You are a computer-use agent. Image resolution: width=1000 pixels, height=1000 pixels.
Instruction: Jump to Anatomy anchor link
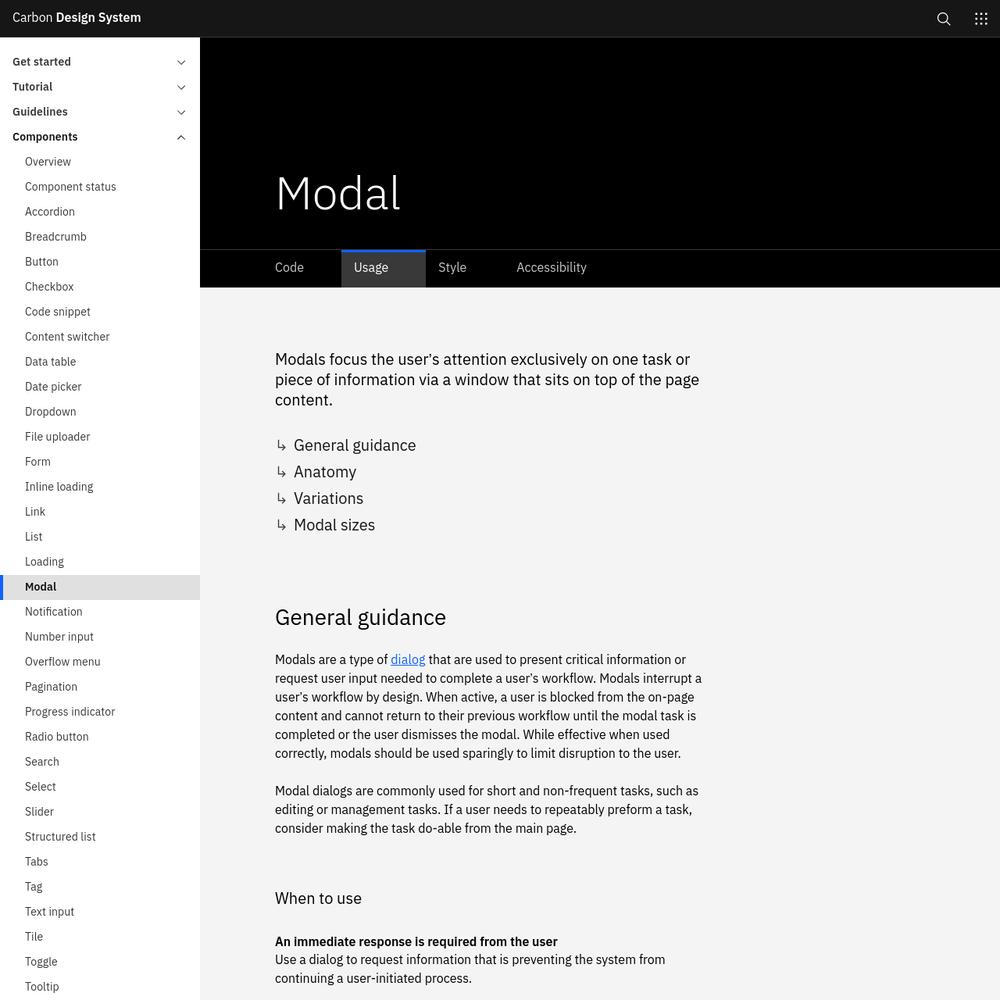(x=325, y=472)
